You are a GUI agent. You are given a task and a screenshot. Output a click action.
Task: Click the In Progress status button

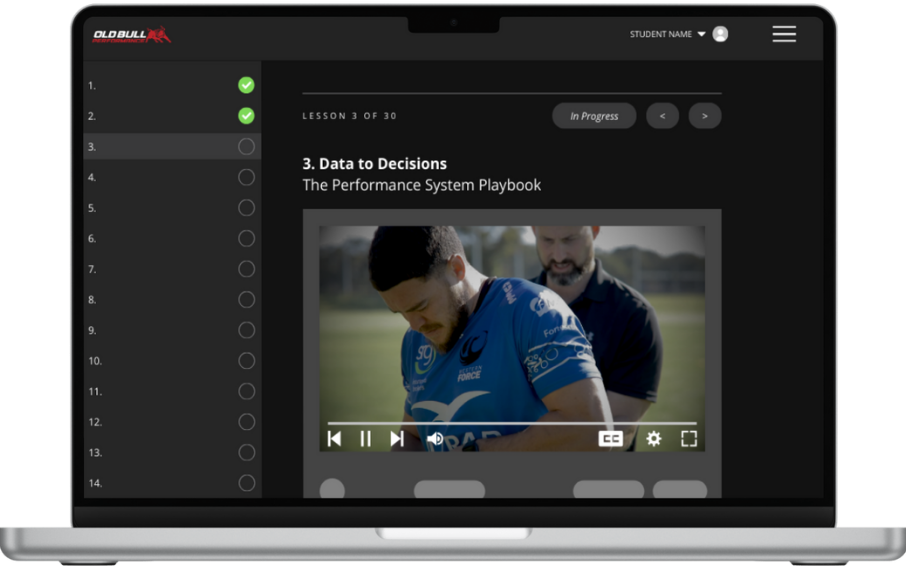(594, 116)
